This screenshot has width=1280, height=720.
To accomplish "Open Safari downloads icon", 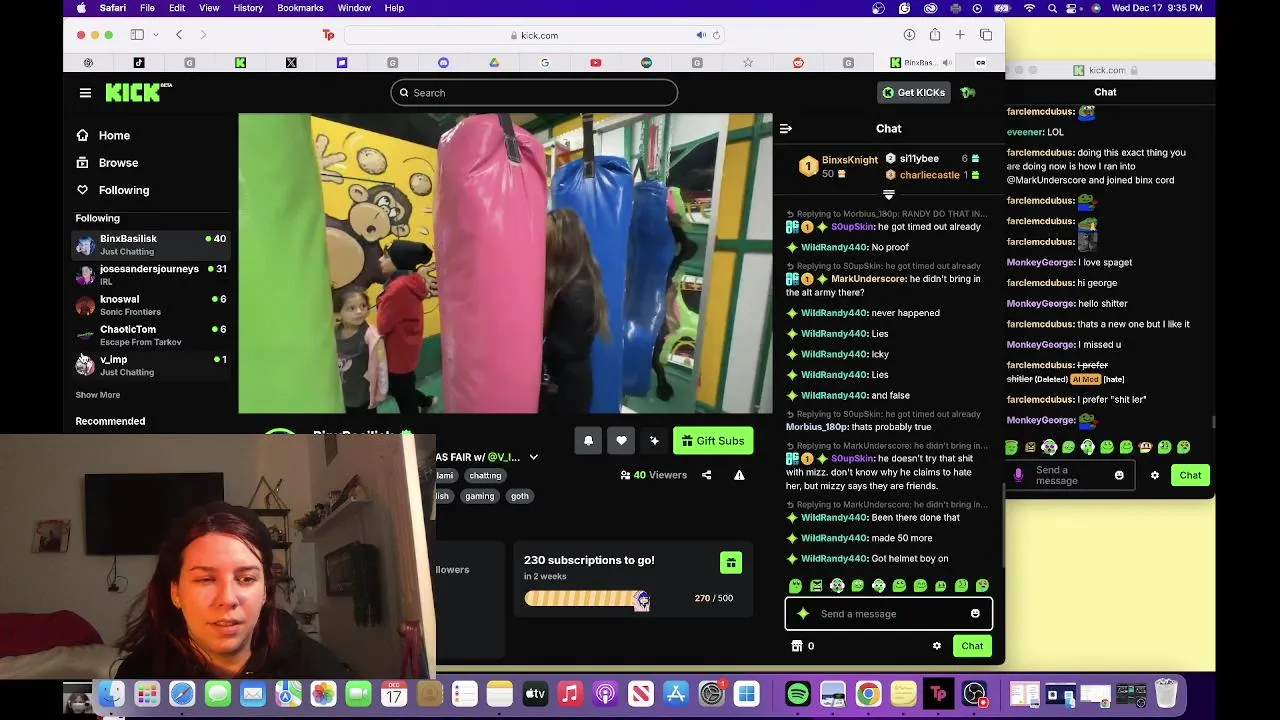I will [909, 35].
